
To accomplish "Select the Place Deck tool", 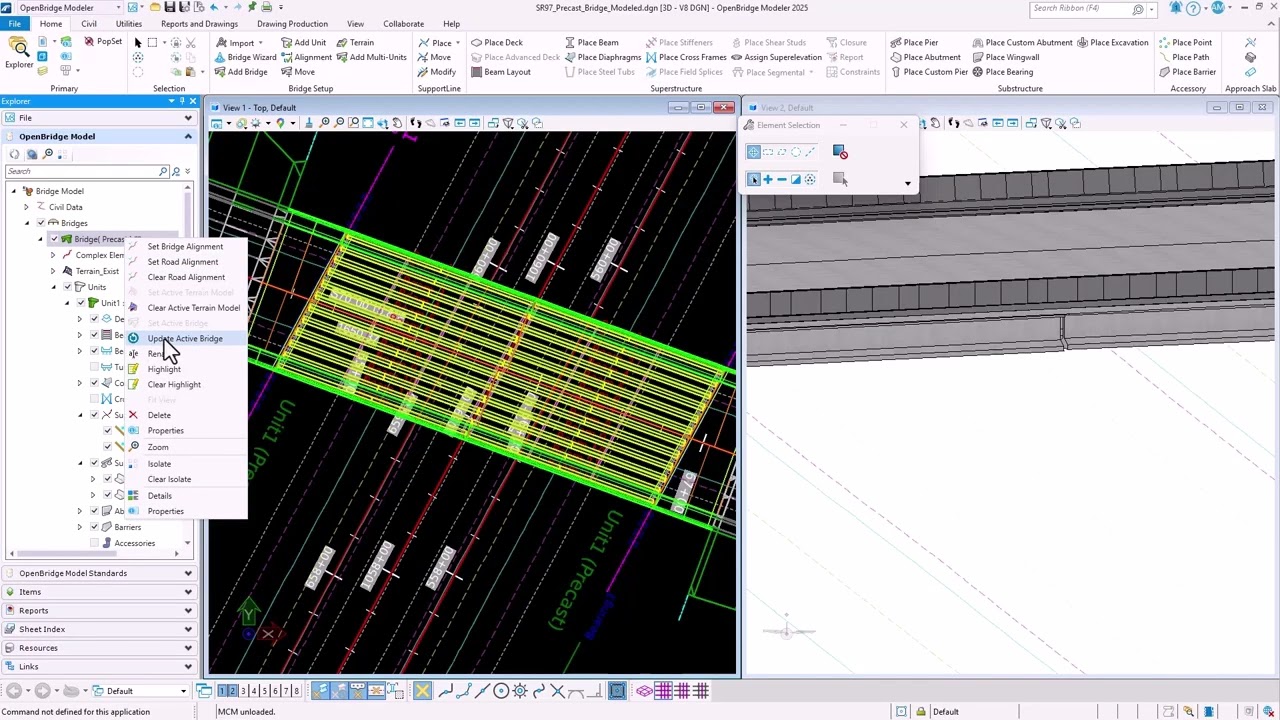I will (x=496, y=43).
